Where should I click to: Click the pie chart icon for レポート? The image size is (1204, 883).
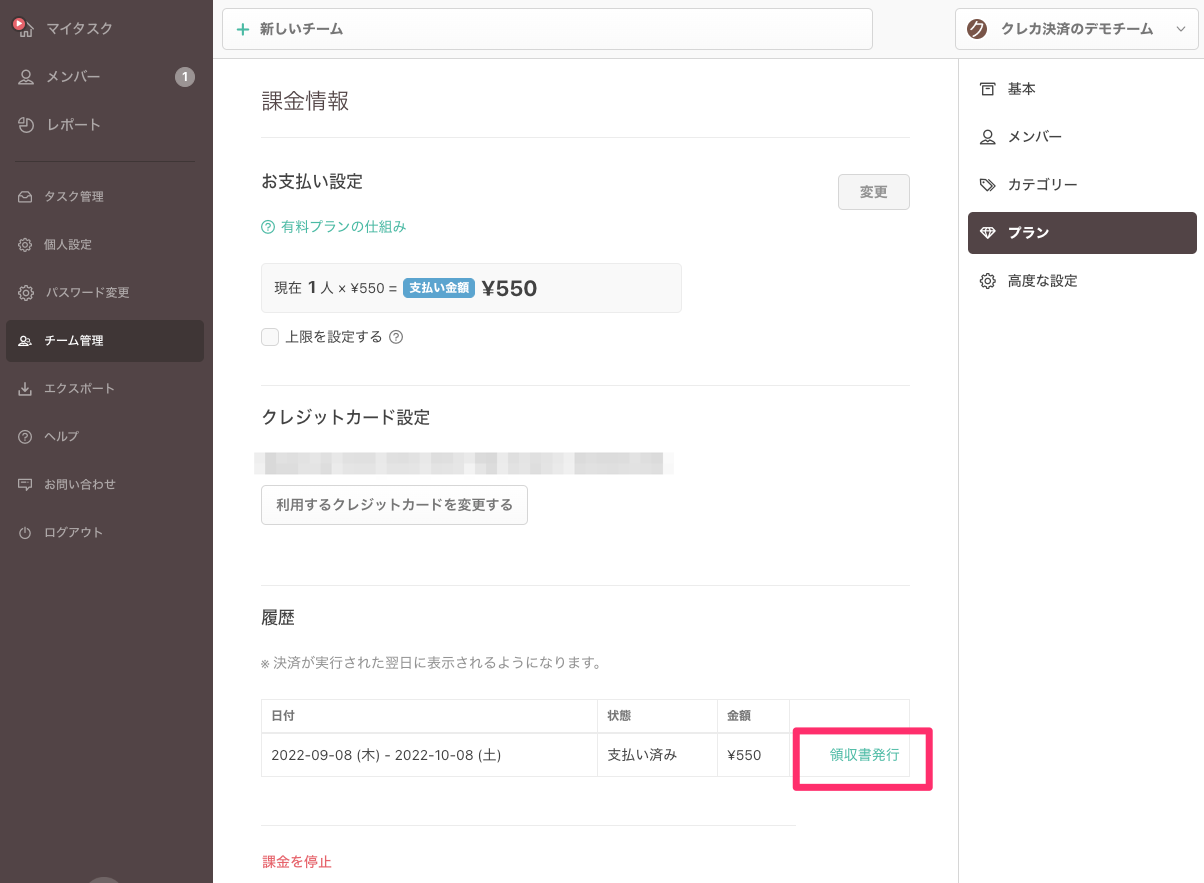[x=26, y=125]
